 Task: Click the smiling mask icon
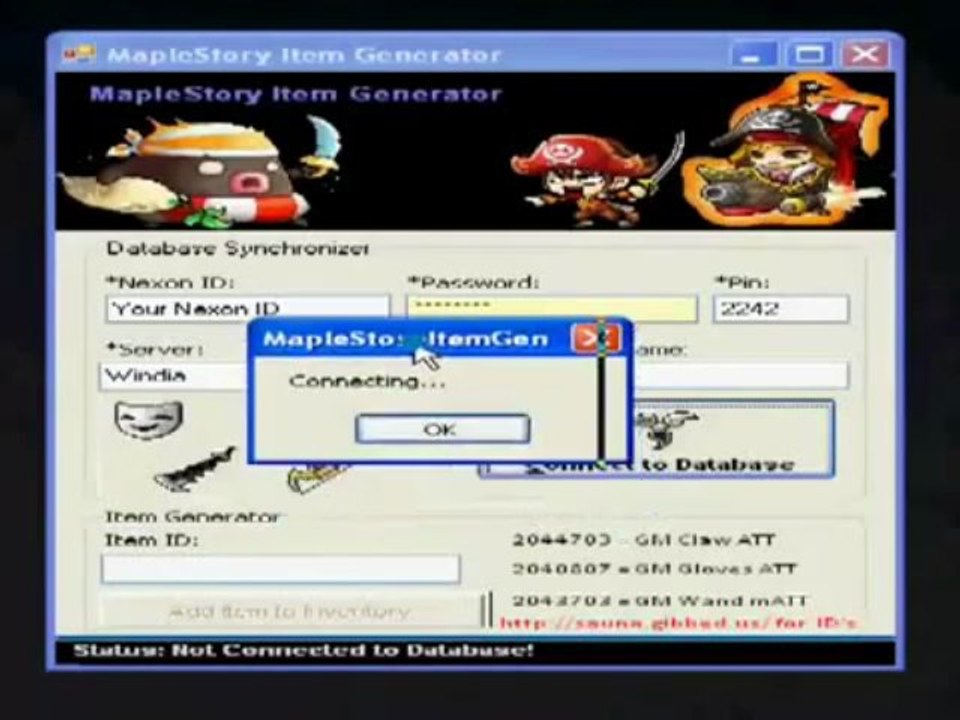[x=148, y=419]
